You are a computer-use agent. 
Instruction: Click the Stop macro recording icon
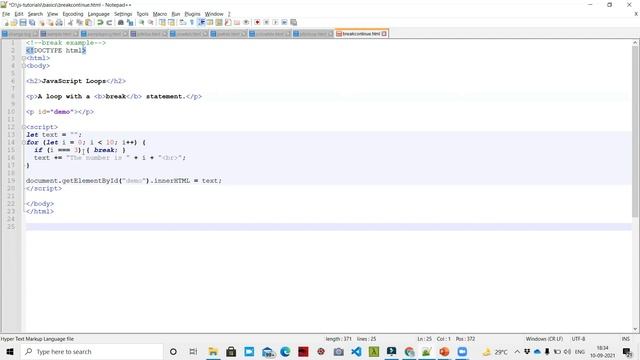point(266,22)
